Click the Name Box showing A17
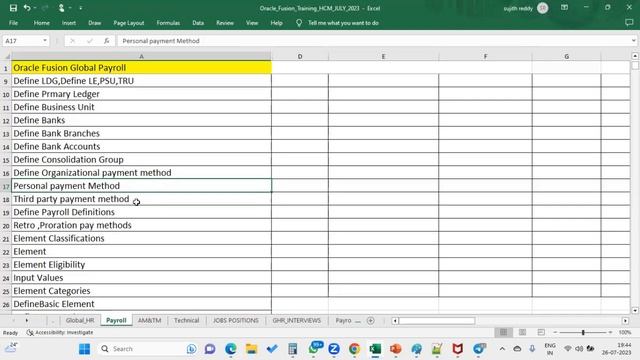 click(22, 41)
